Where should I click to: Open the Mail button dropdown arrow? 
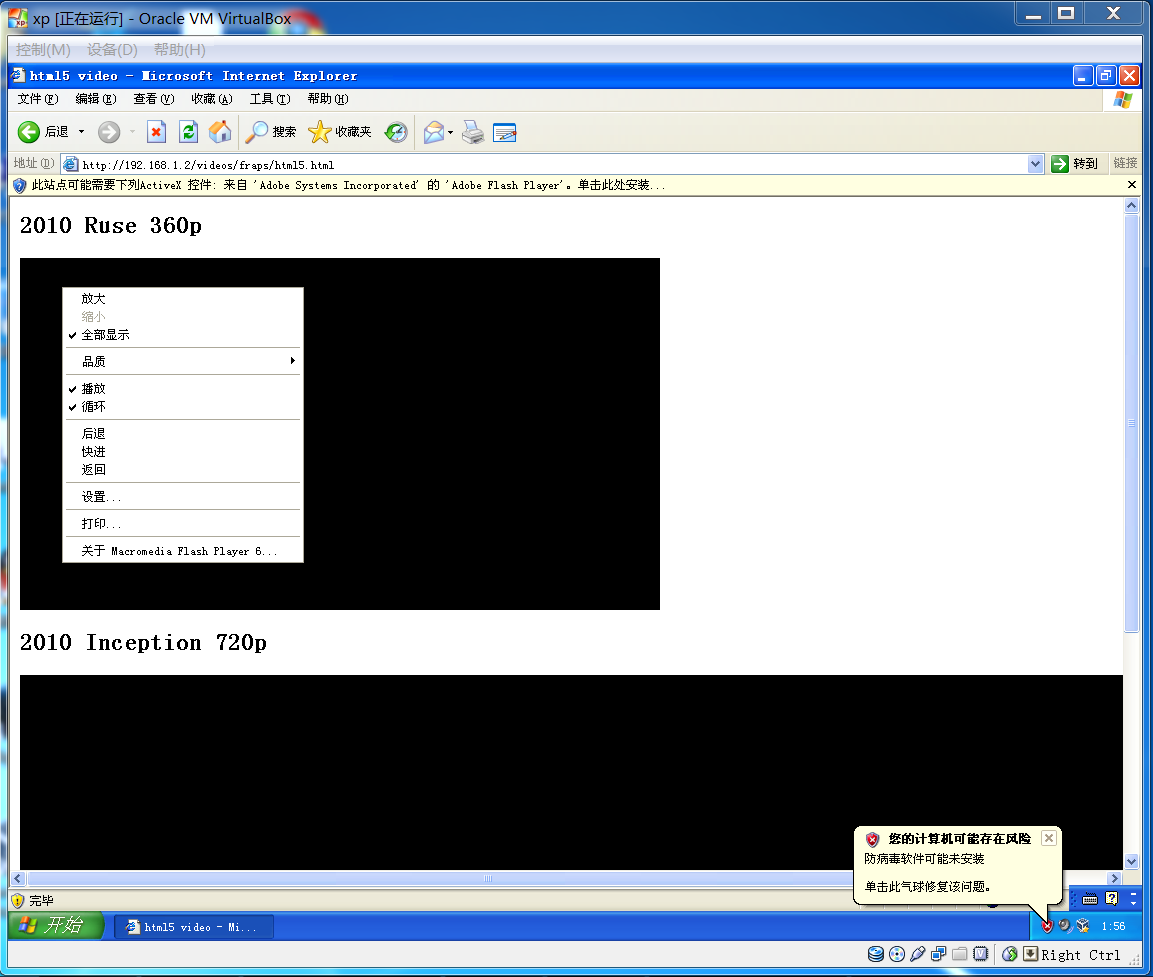point(451,132)
